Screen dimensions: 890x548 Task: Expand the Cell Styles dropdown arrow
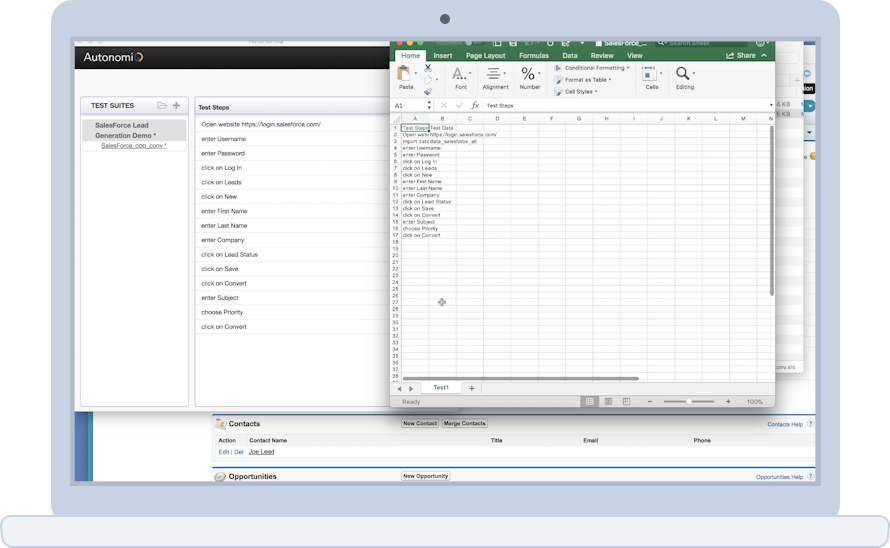pos(596,92)
